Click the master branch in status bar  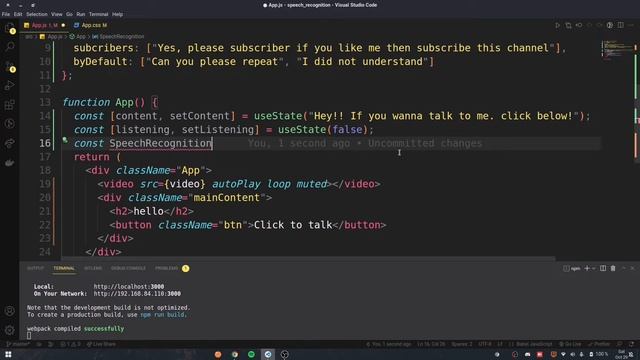[18, 344]
